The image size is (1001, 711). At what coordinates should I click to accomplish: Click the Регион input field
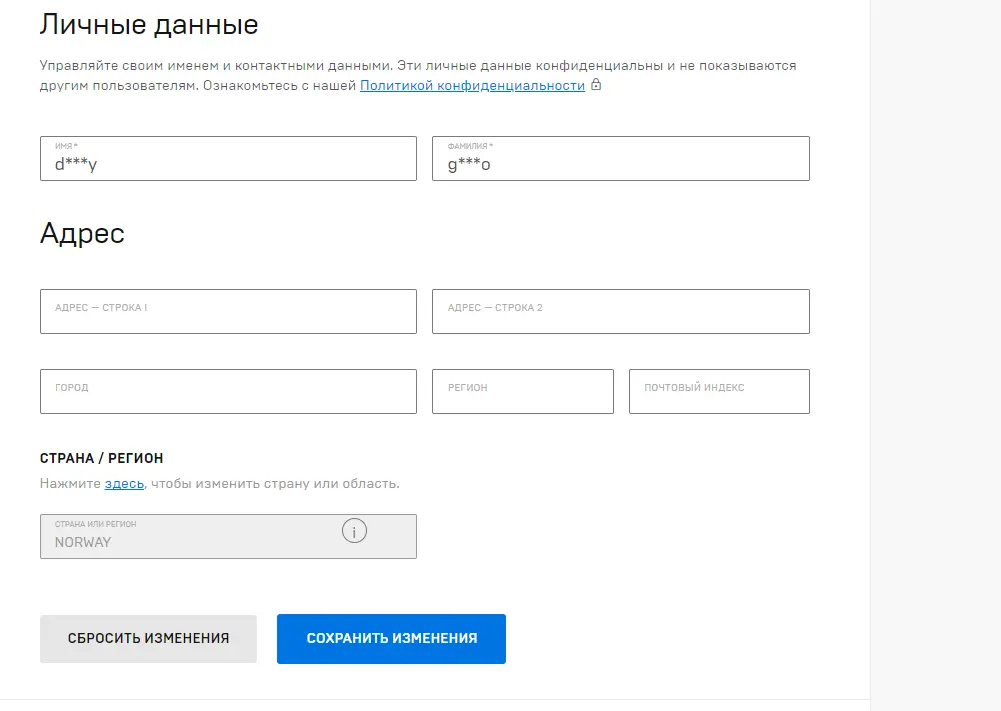523,391
